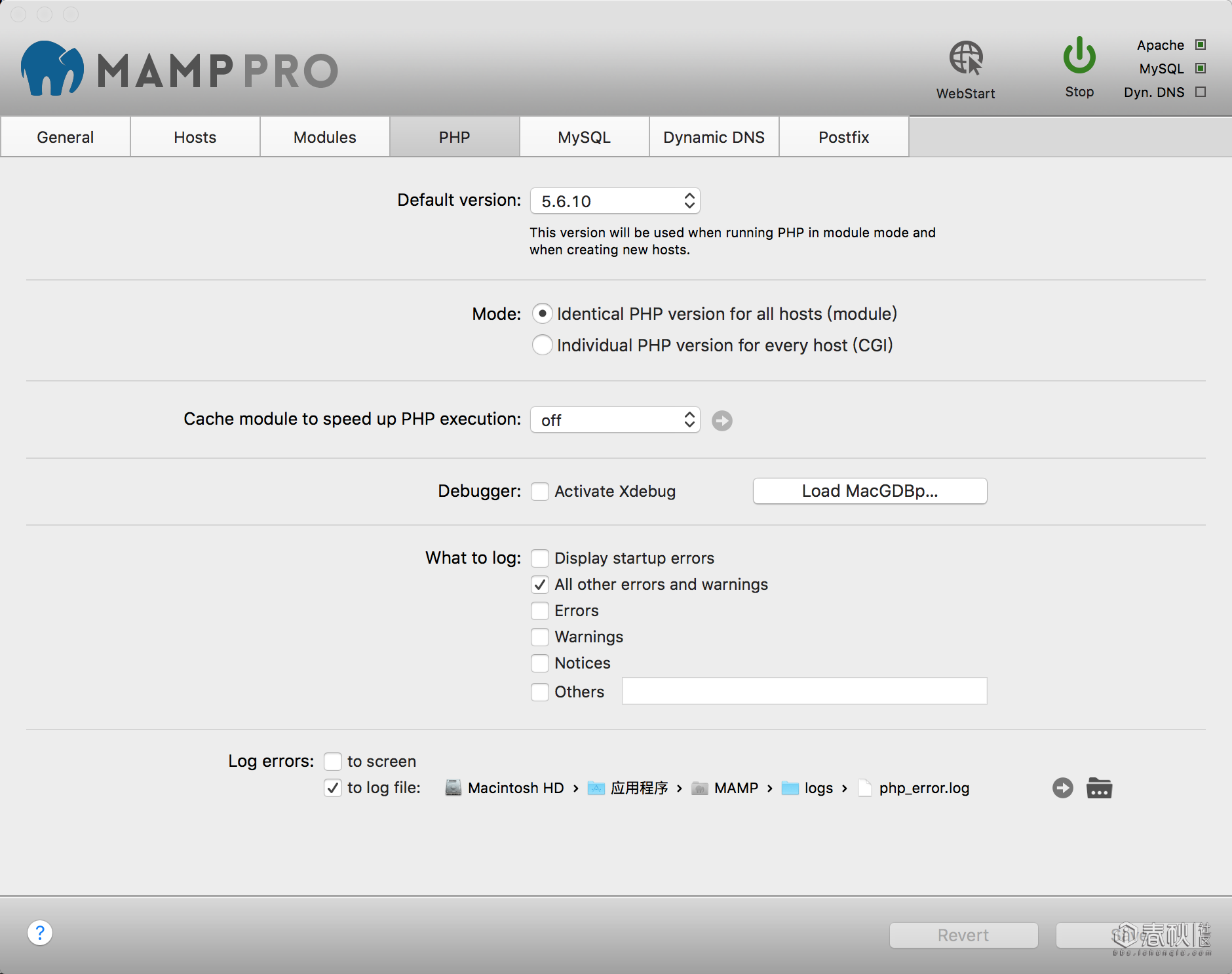Viewport: 1232px width, 974px height.
Task: Click Apache status indicator
Action: pos(1201,45)
